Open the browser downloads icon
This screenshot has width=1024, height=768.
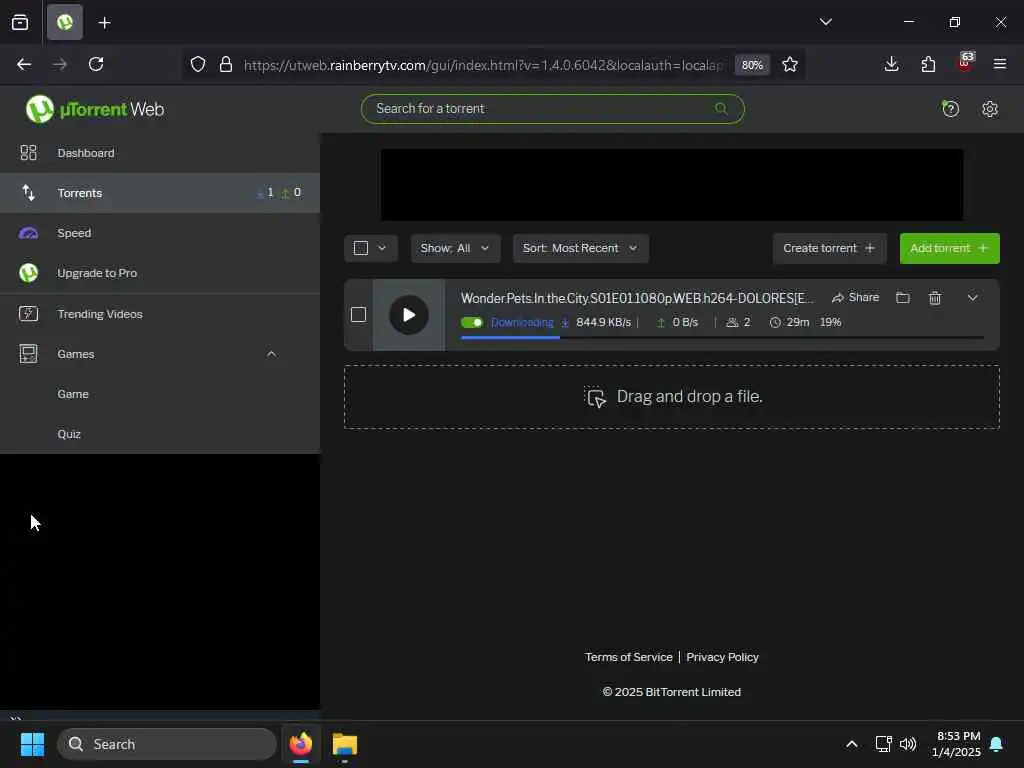[x=891, y=64]
